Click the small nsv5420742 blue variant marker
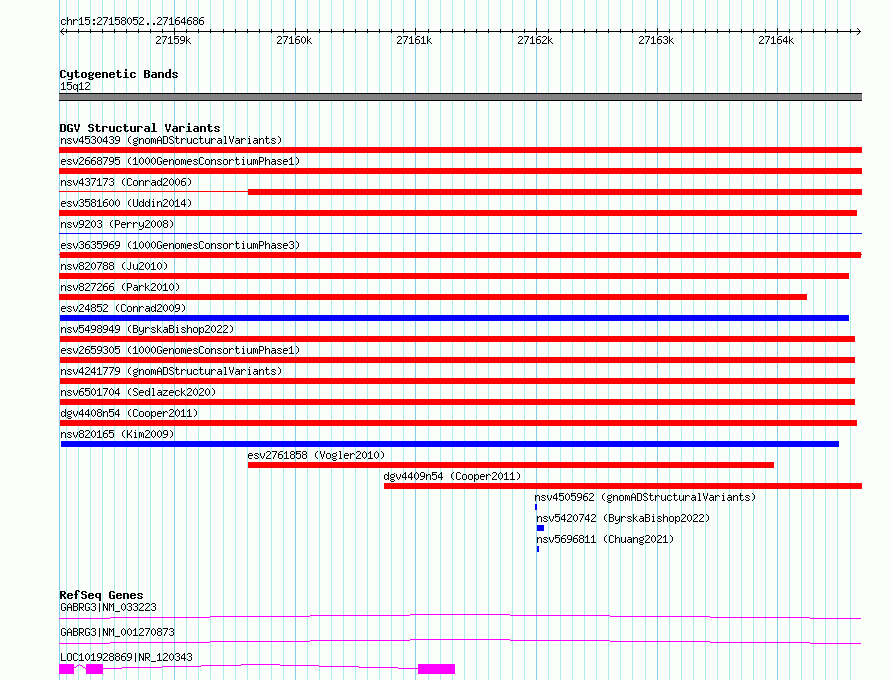Image resolution: width=890 pixels, height=680 pixels. pos(540,528)
